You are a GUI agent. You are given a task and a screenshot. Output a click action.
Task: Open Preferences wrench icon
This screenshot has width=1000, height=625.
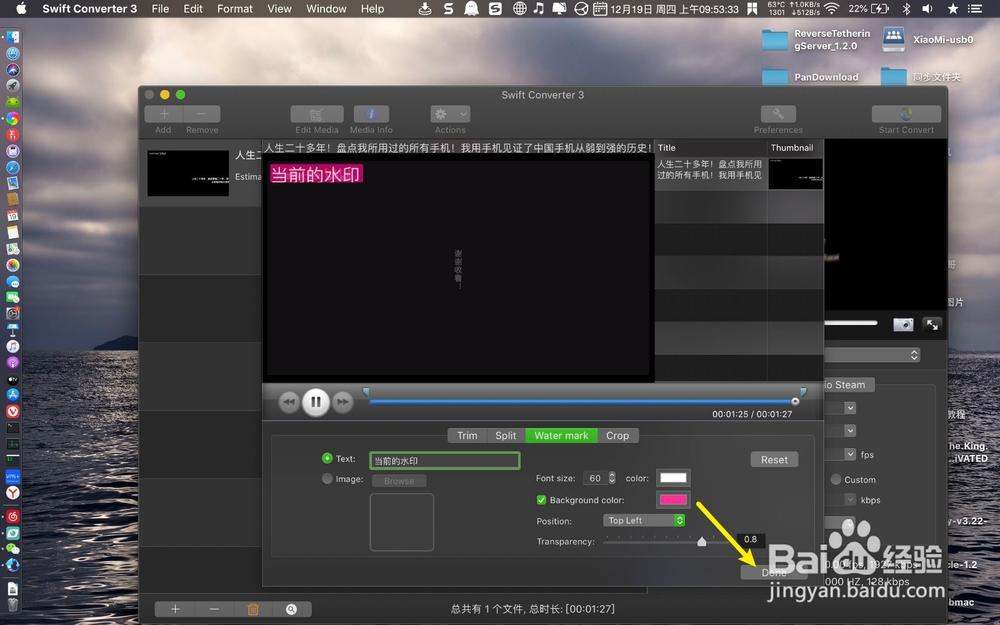click(778, 114)
